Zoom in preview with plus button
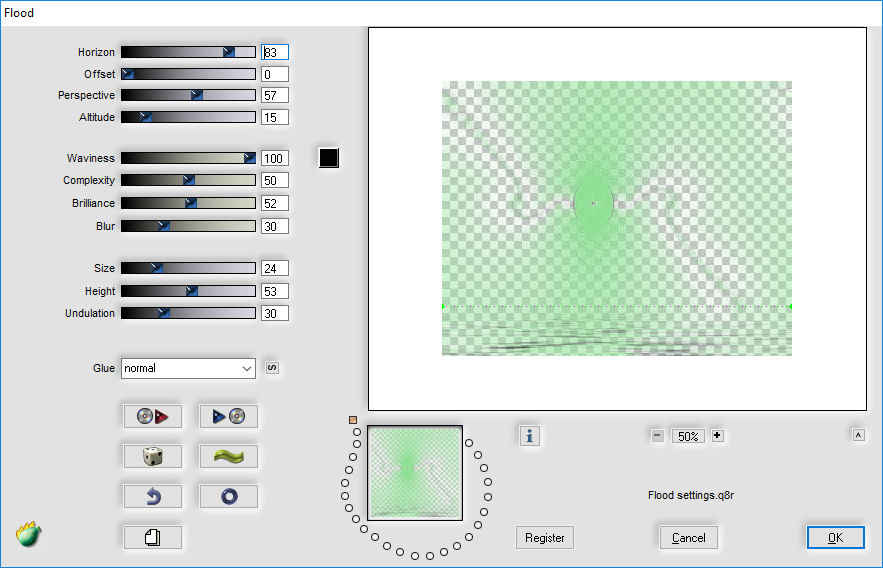The width and height of the screenshot is (883, 568). click(x=717, y=436)
